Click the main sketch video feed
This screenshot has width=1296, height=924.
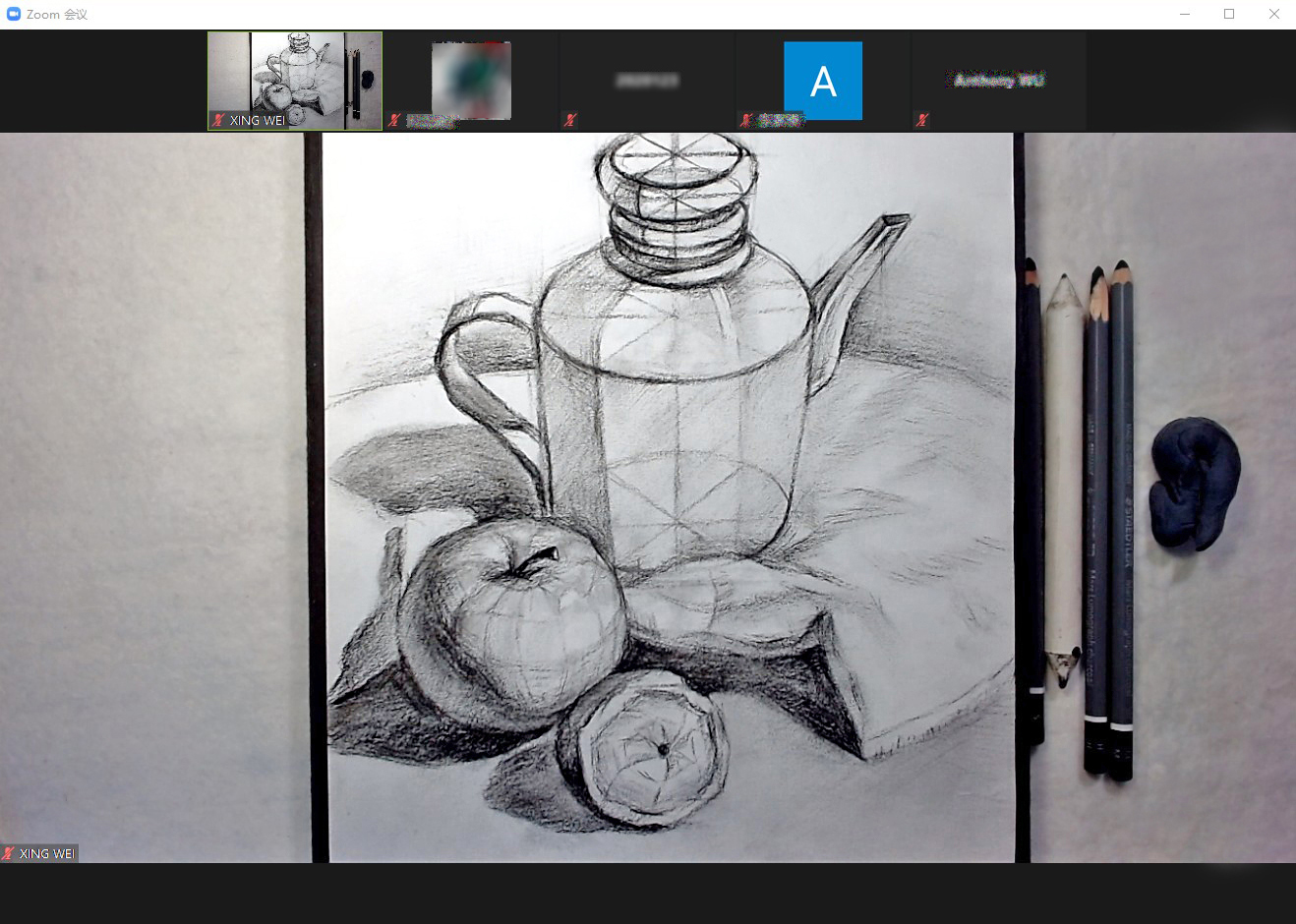point(669,491)
